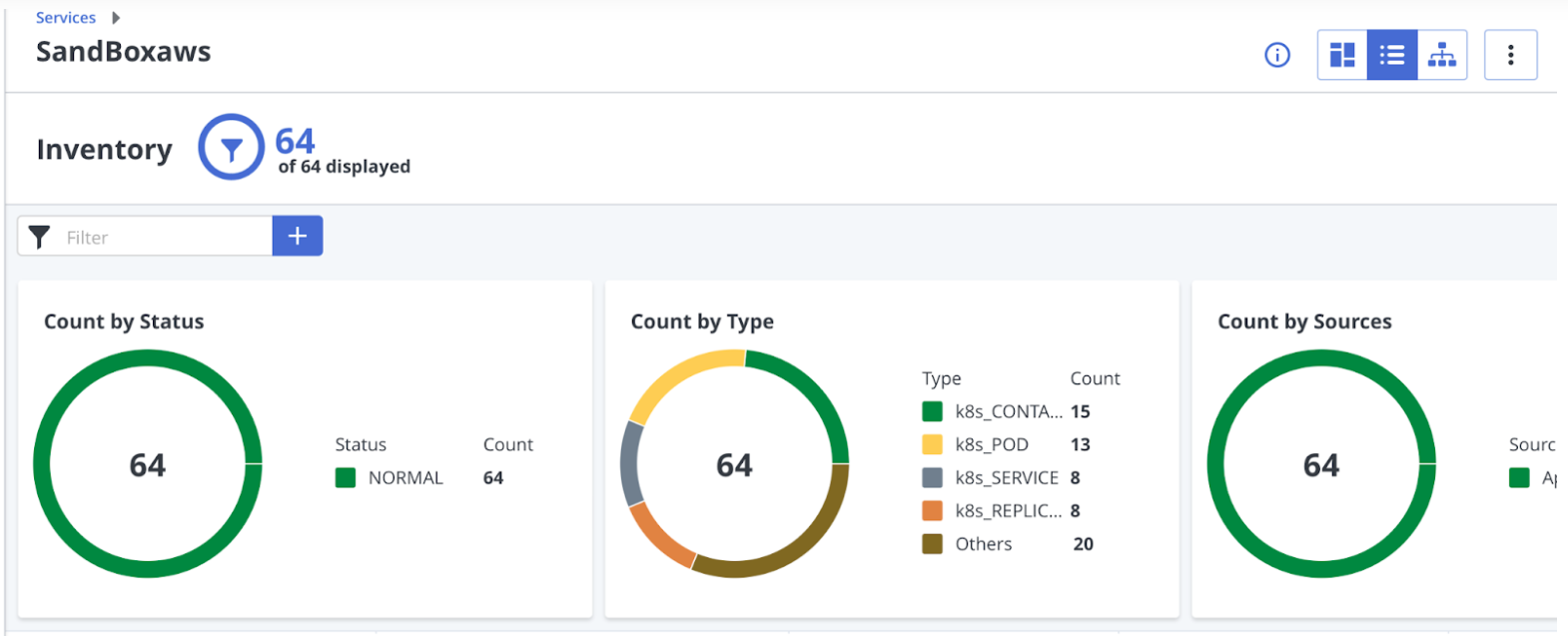
Task: Select the list view icon
Action: [x=1392, y=55]
